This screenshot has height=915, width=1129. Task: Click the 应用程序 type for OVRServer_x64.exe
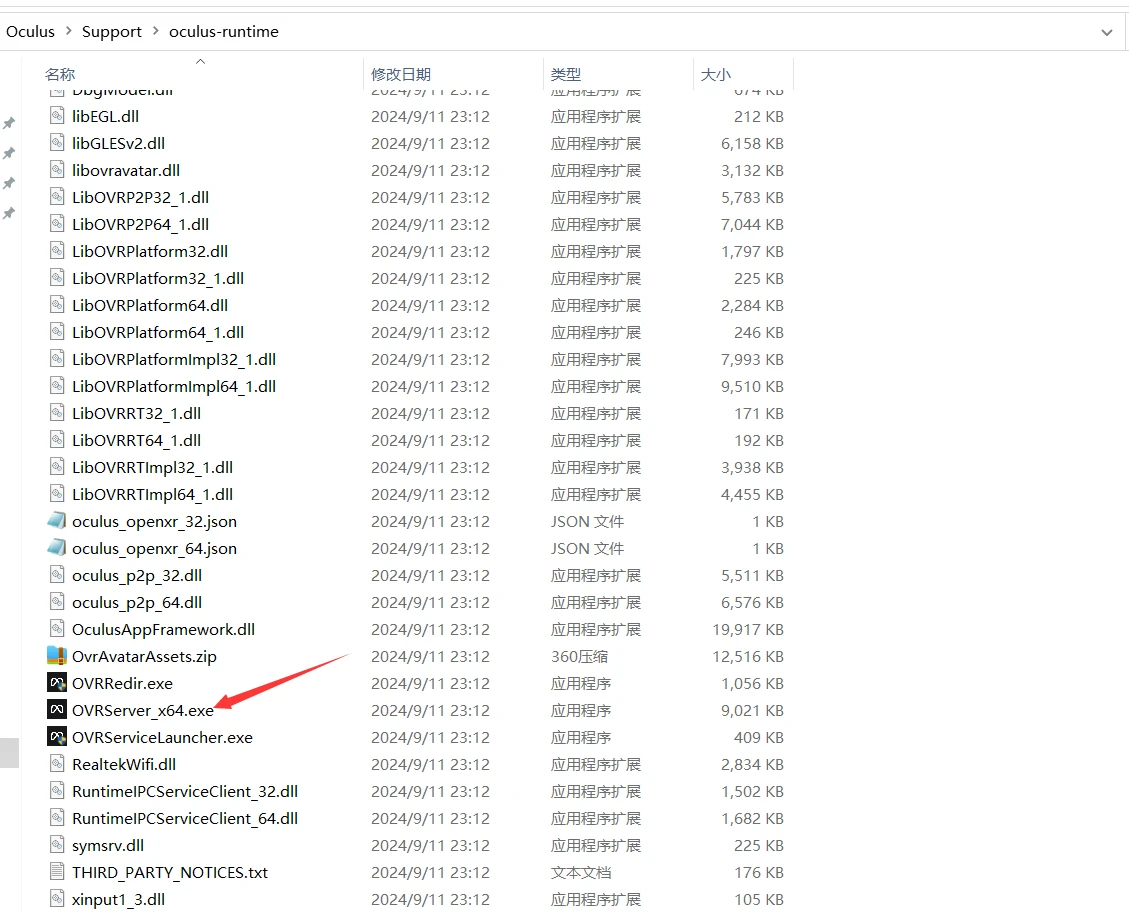pos(581,711)
